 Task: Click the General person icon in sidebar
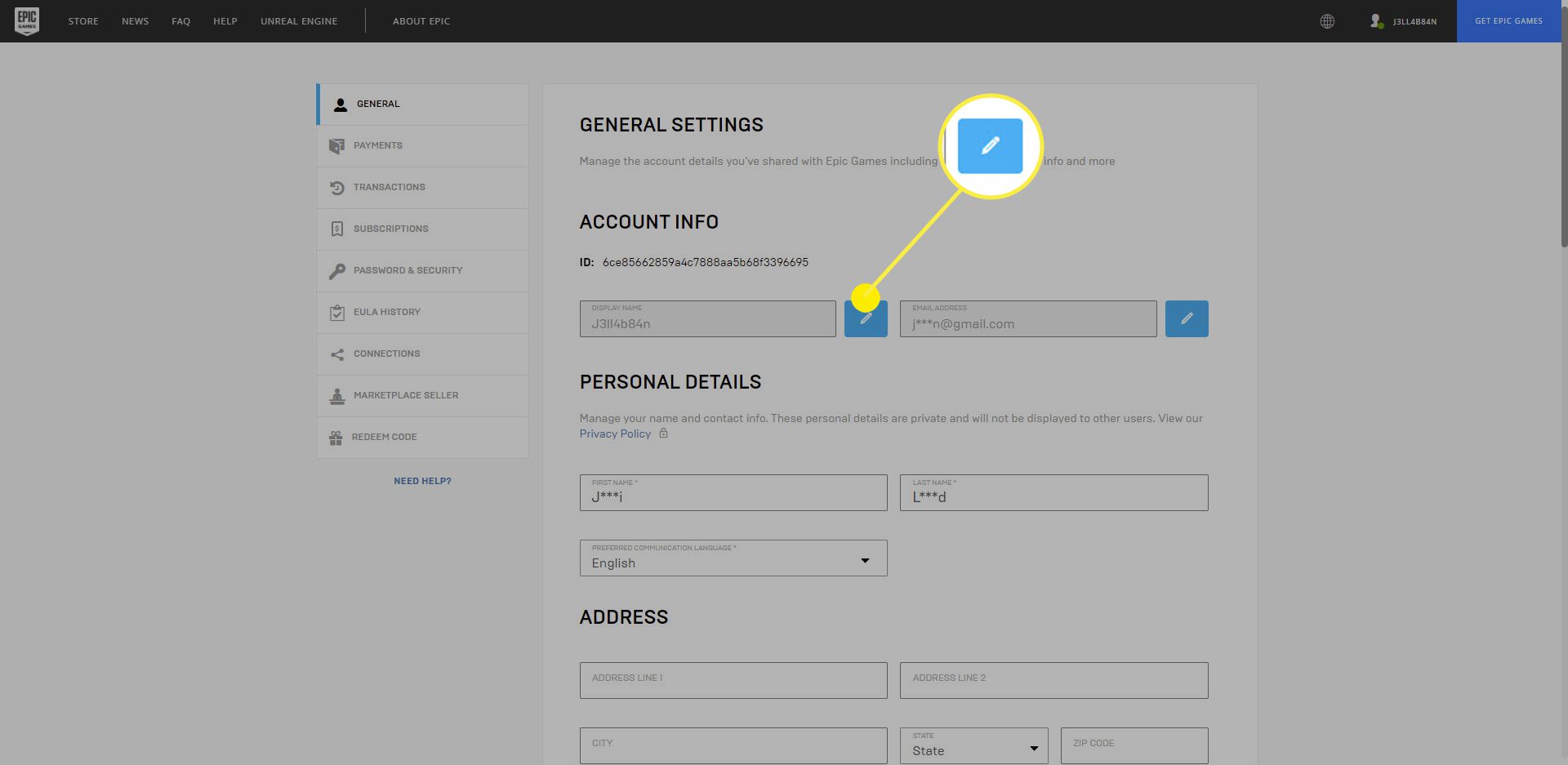coord(341,105)
